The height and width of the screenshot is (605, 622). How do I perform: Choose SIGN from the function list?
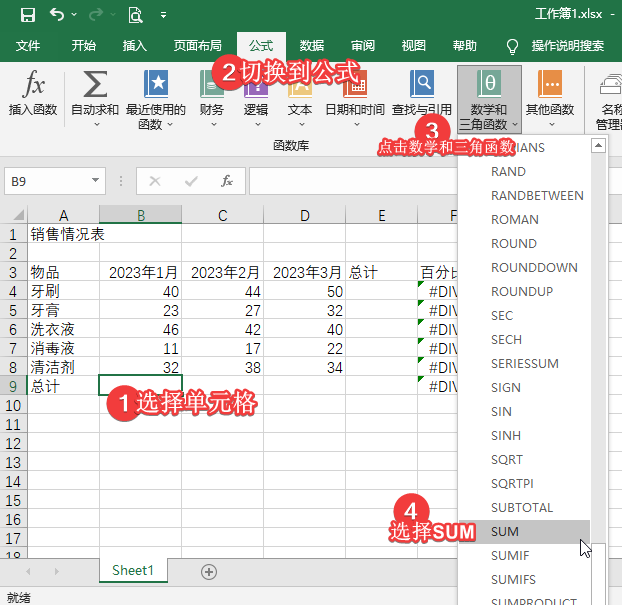click(x=524, y=388)
